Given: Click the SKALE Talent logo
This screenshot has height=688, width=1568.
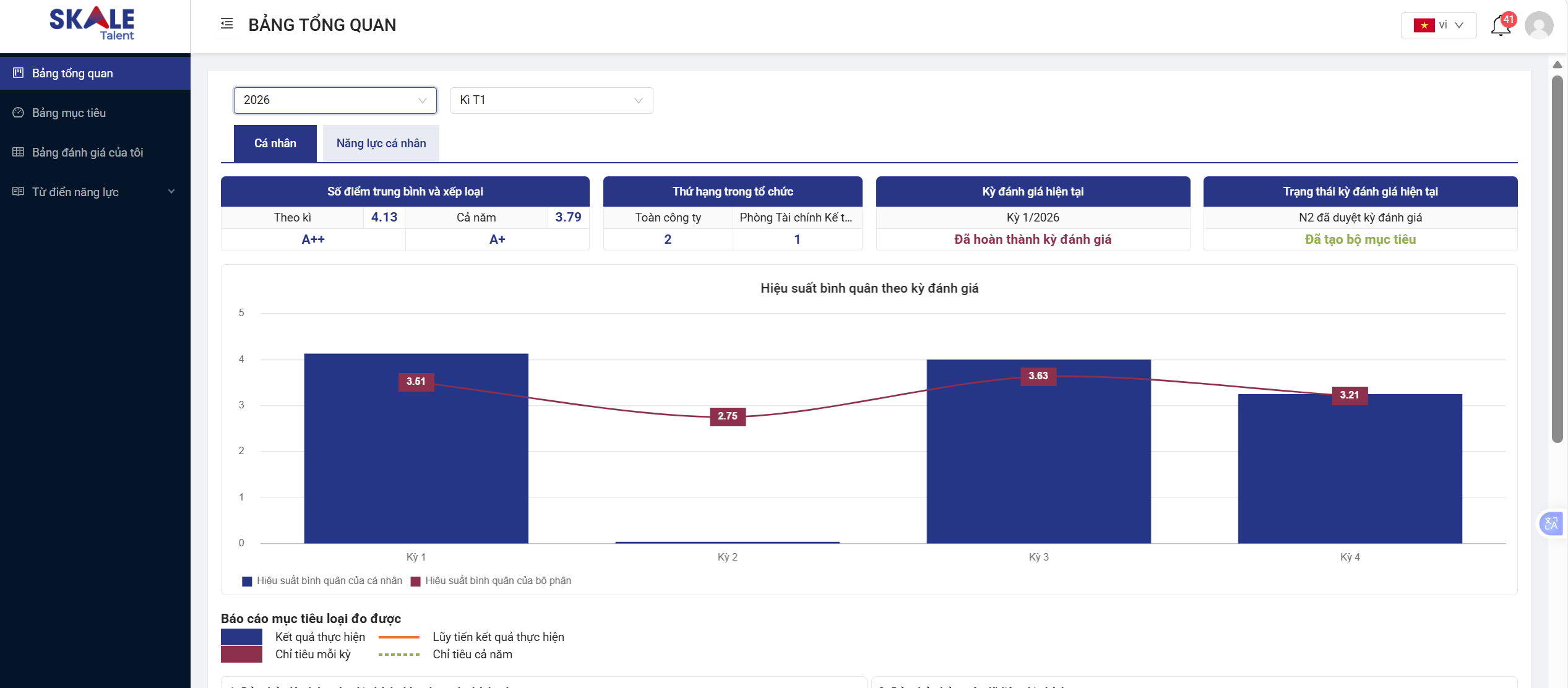Looking at the screenshot, I should pos(92,24).
